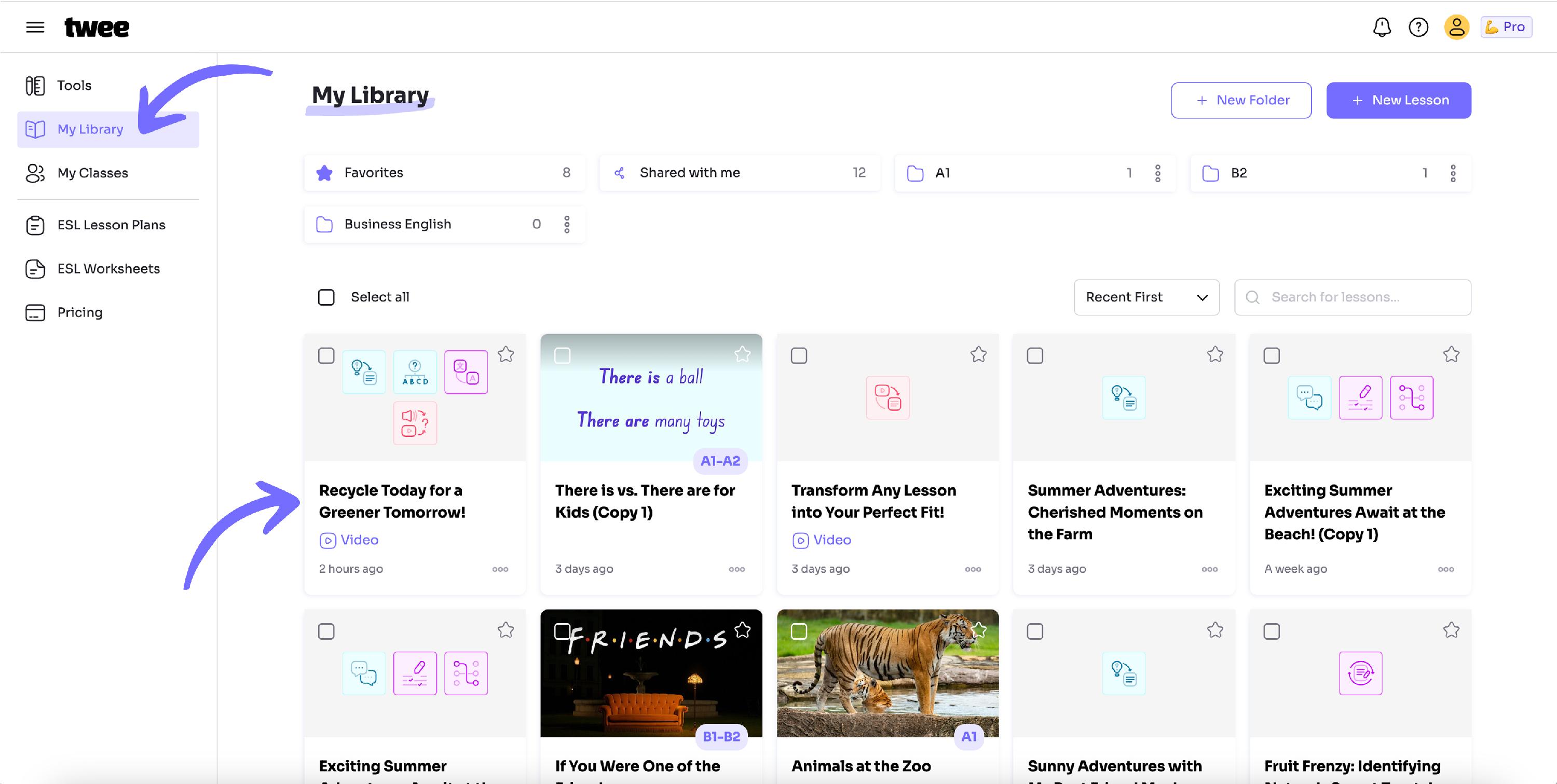Open Recycle Today lesson more options
1557x784 pixels.
(500, 569)
